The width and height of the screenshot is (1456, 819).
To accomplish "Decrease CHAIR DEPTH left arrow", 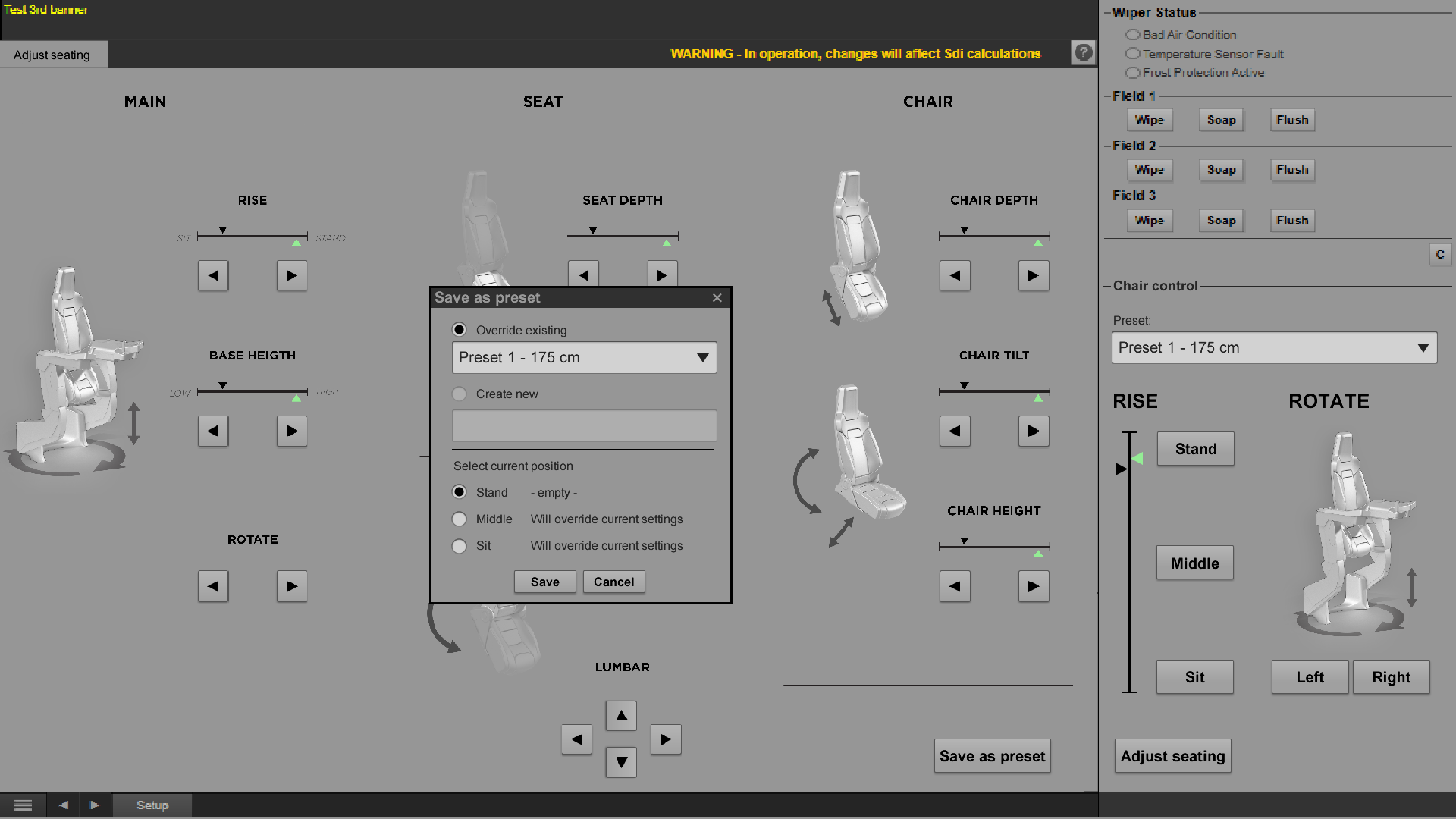I will coord(955,275).
